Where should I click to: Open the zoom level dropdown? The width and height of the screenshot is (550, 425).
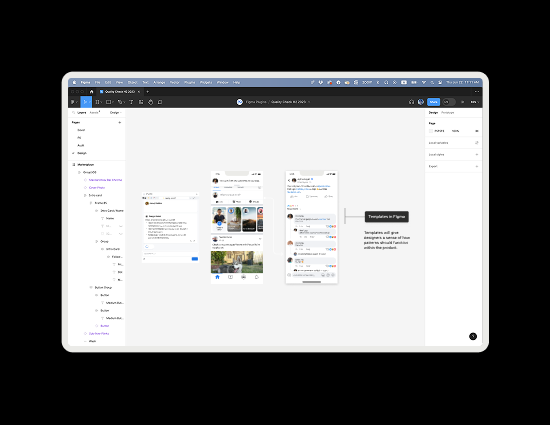tap(474, 102)
